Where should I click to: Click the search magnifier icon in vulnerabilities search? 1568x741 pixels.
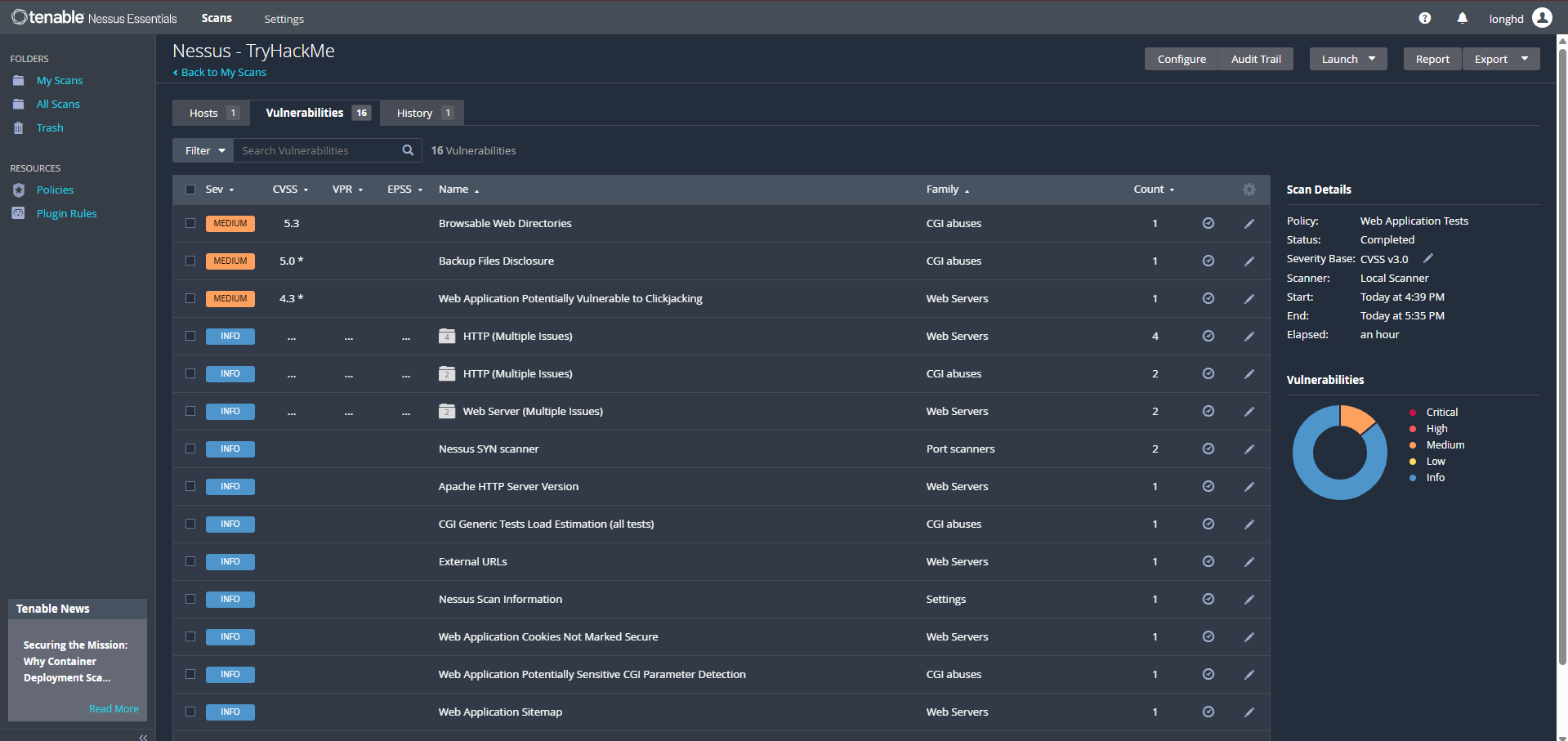[x=408, y=150]
